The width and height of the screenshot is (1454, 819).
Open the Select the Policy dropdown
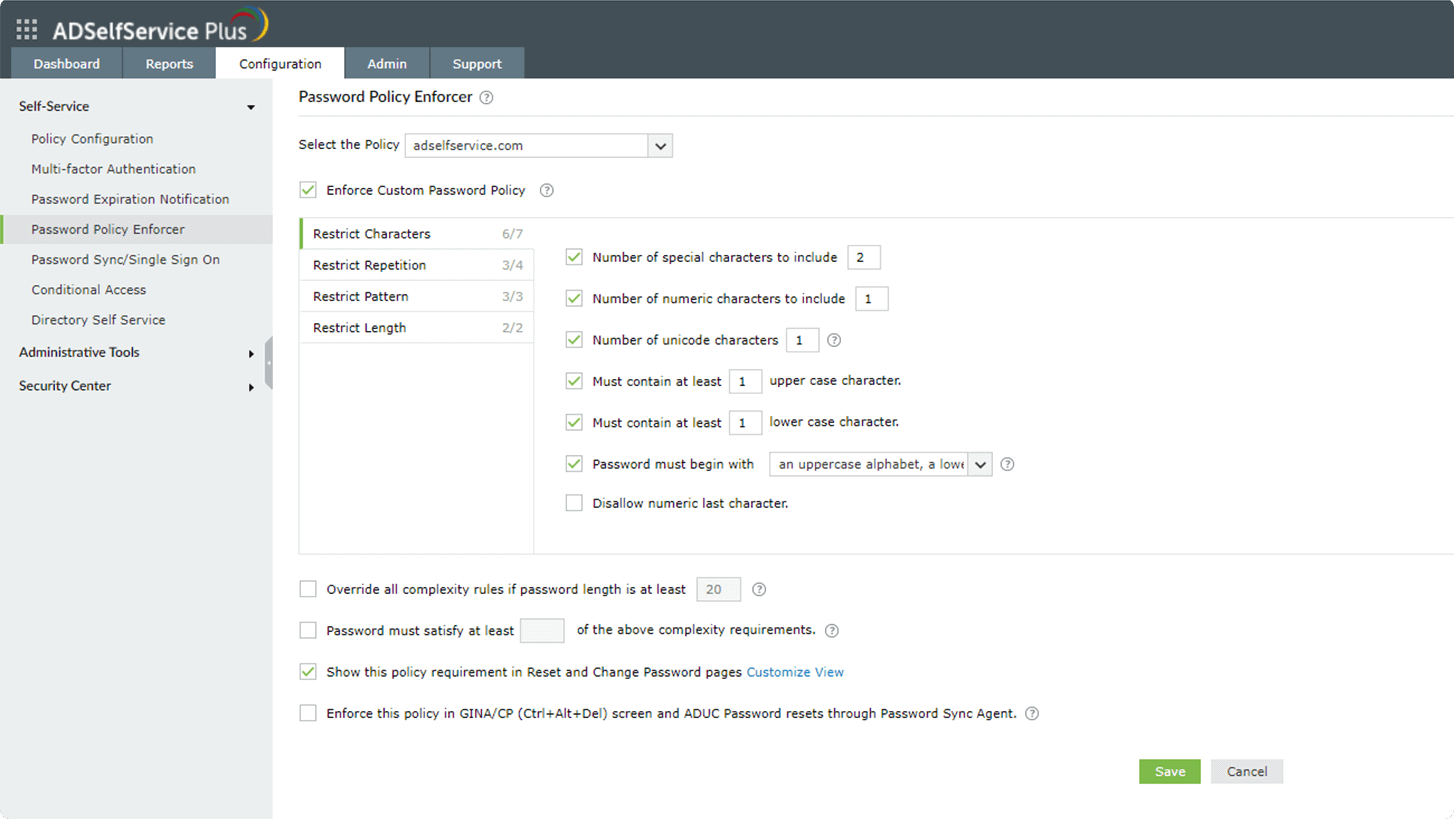point(660,146)
